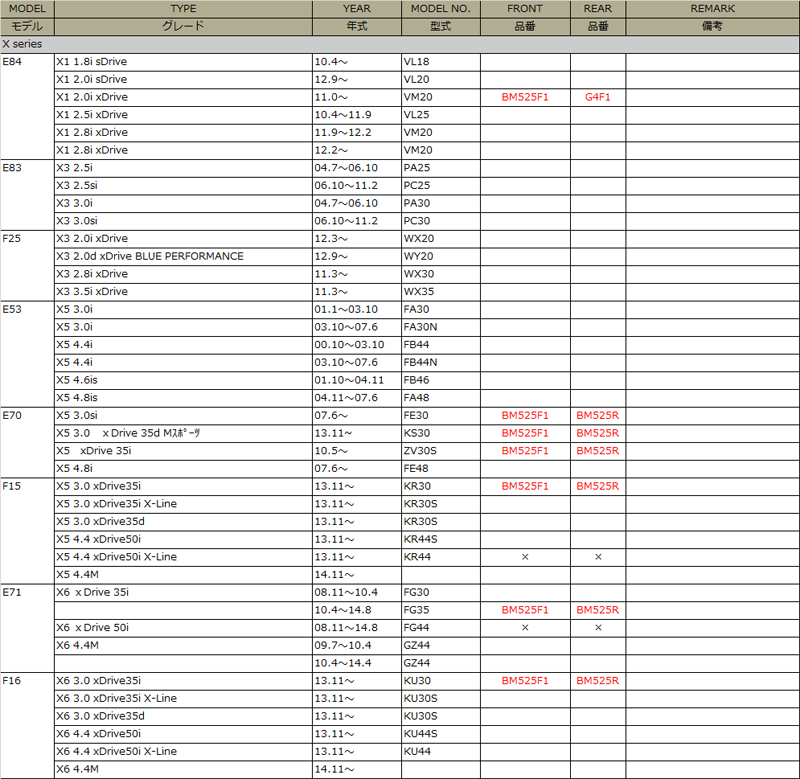Select the E83 model cell
800x779 pixels.
click(27, 194)
